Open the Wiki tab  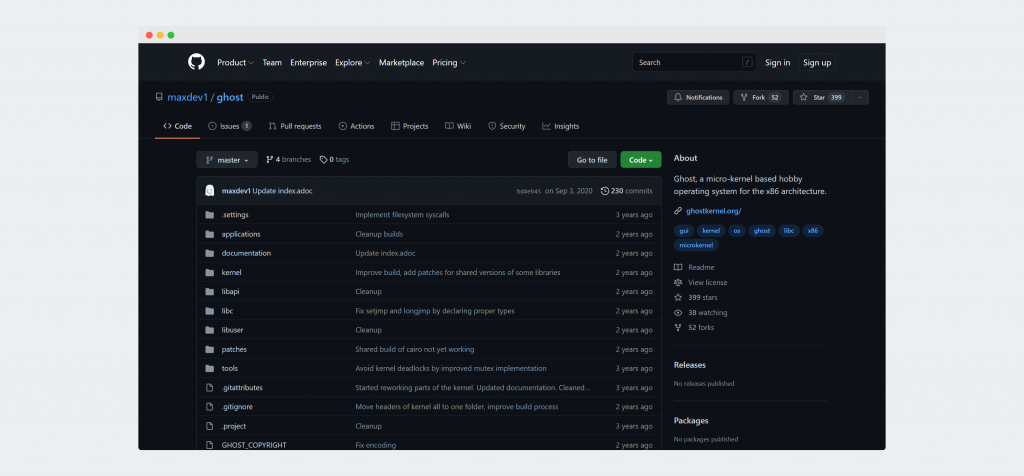(458, 126)
